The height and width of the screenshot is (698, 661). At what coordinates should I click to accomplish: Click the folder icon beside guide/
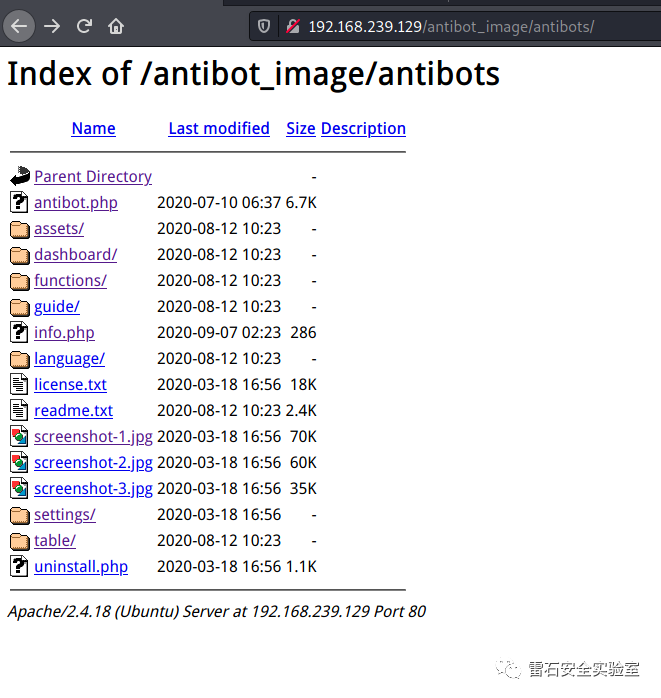click(x=20, y=307)
